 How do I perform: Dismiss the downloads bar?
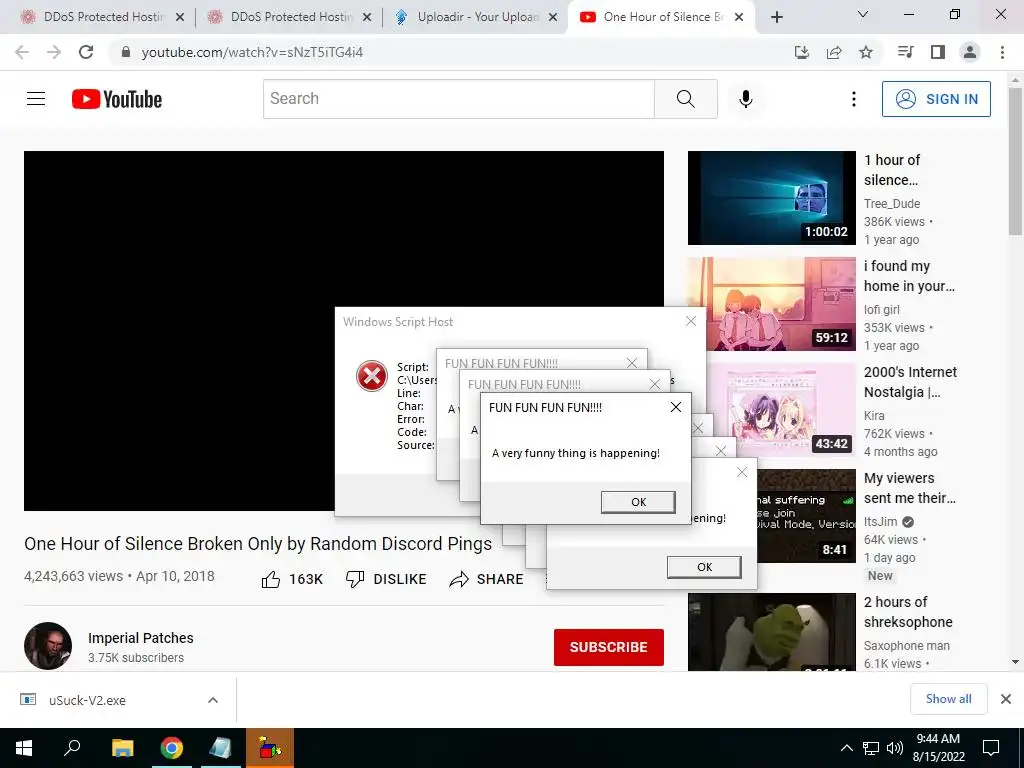click(1006, 699)
